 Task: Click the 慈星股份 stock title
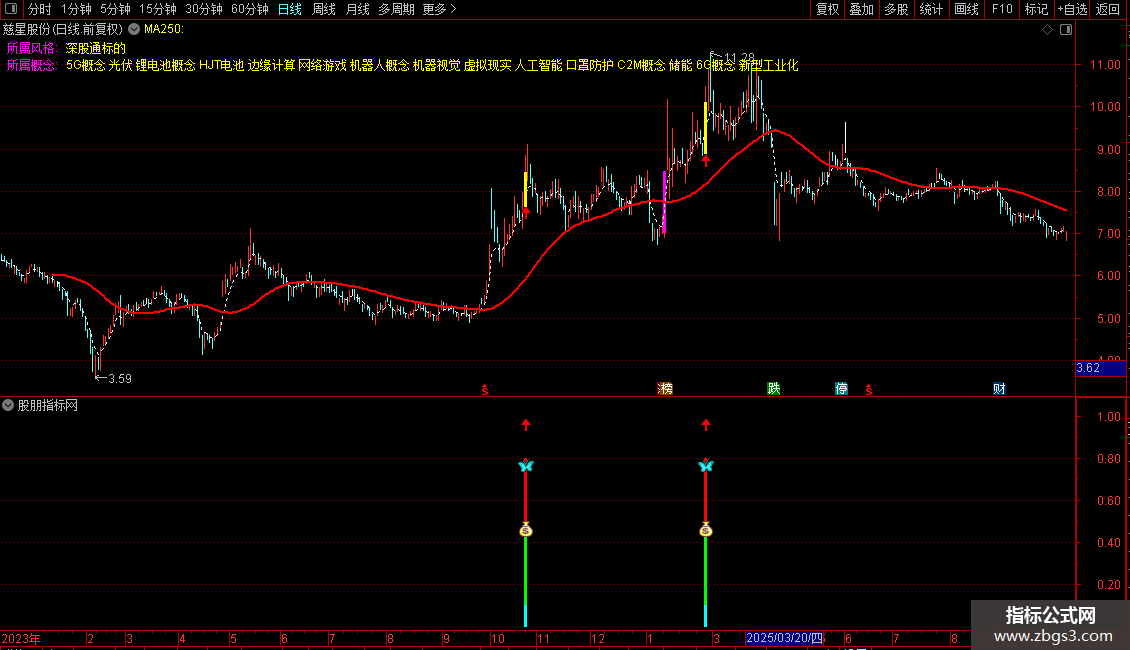click(63, 30)
